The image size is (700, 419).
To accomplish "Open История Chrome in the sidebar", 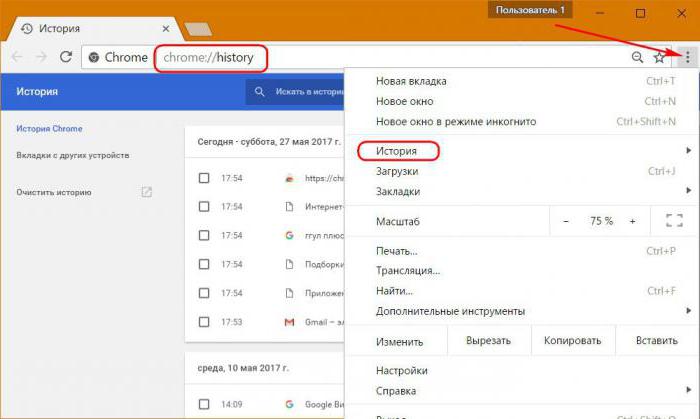I will (x=49, y=129).
